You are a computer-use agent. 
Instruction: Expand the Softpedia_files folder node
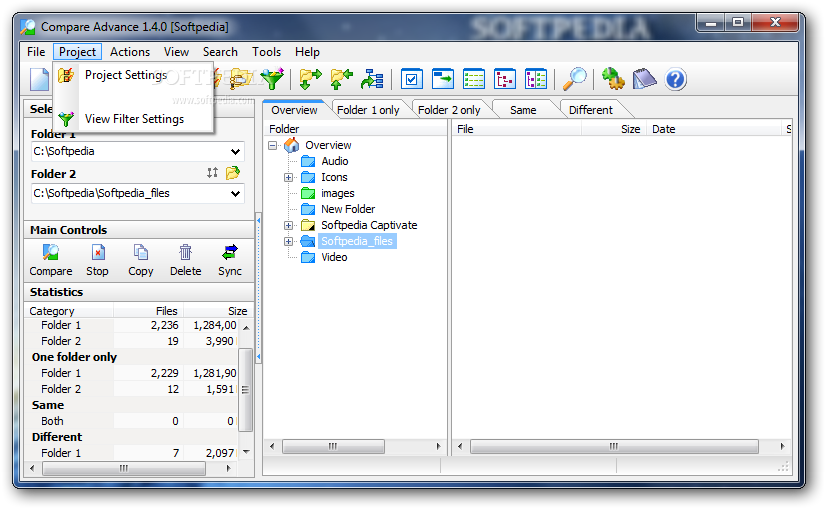[x=288, y=241]
